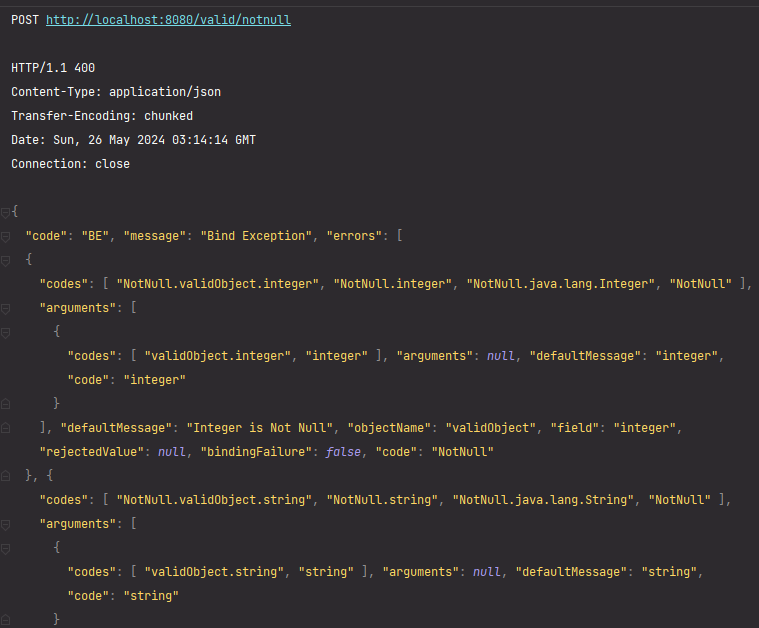Click the "HTTP/1.1 400" status line

(53, 68)
